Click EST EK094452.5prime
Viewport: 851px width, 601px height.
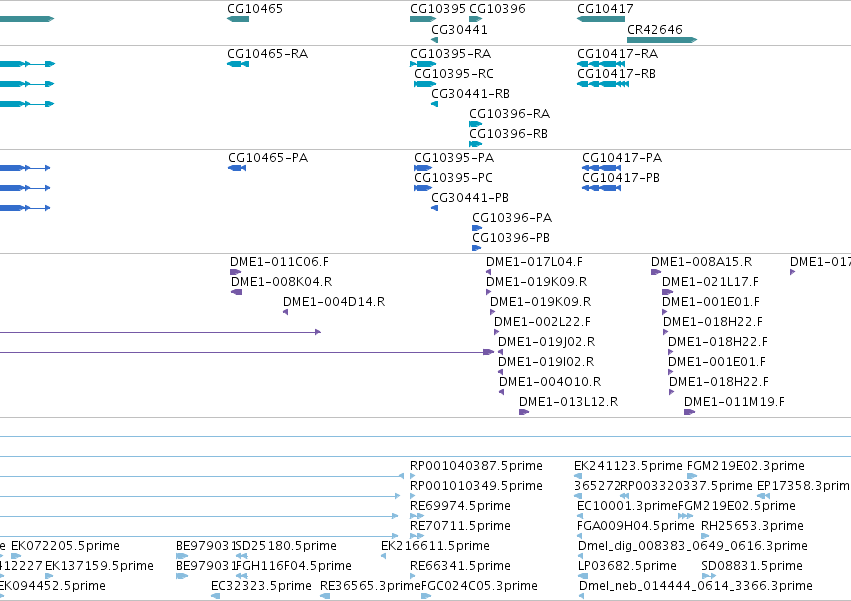click(x=52, y=586)
